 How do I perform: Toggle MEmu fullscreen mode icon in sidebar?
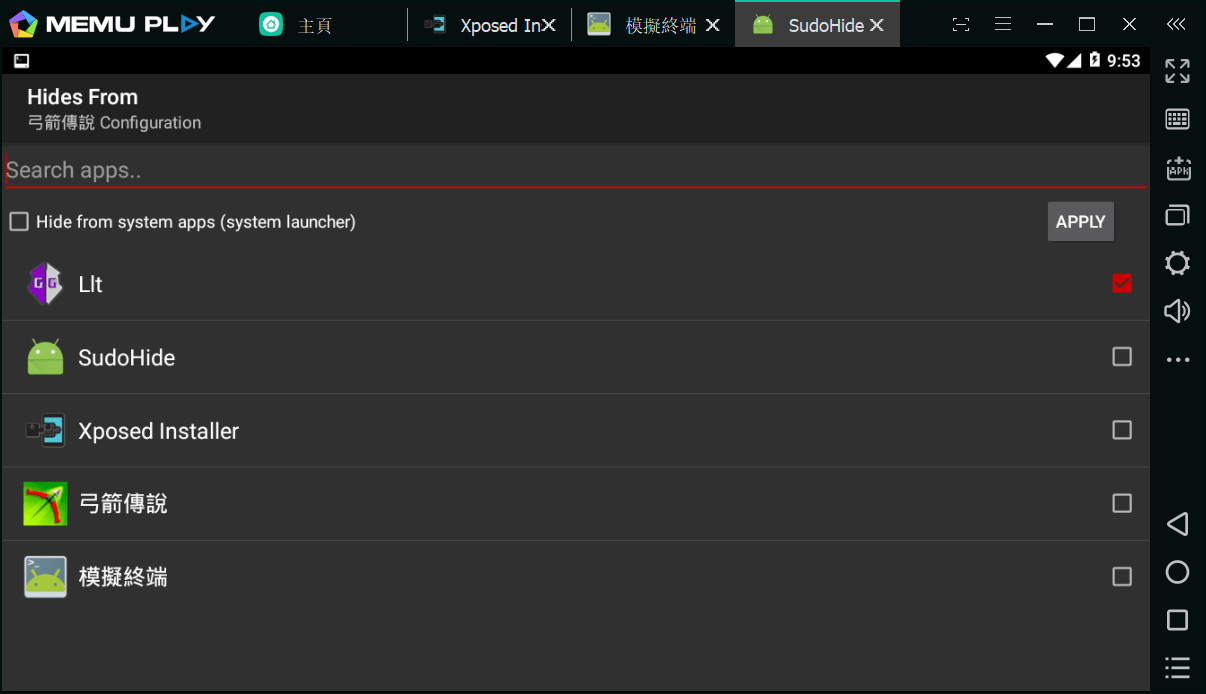click(x=1178, y=70)
